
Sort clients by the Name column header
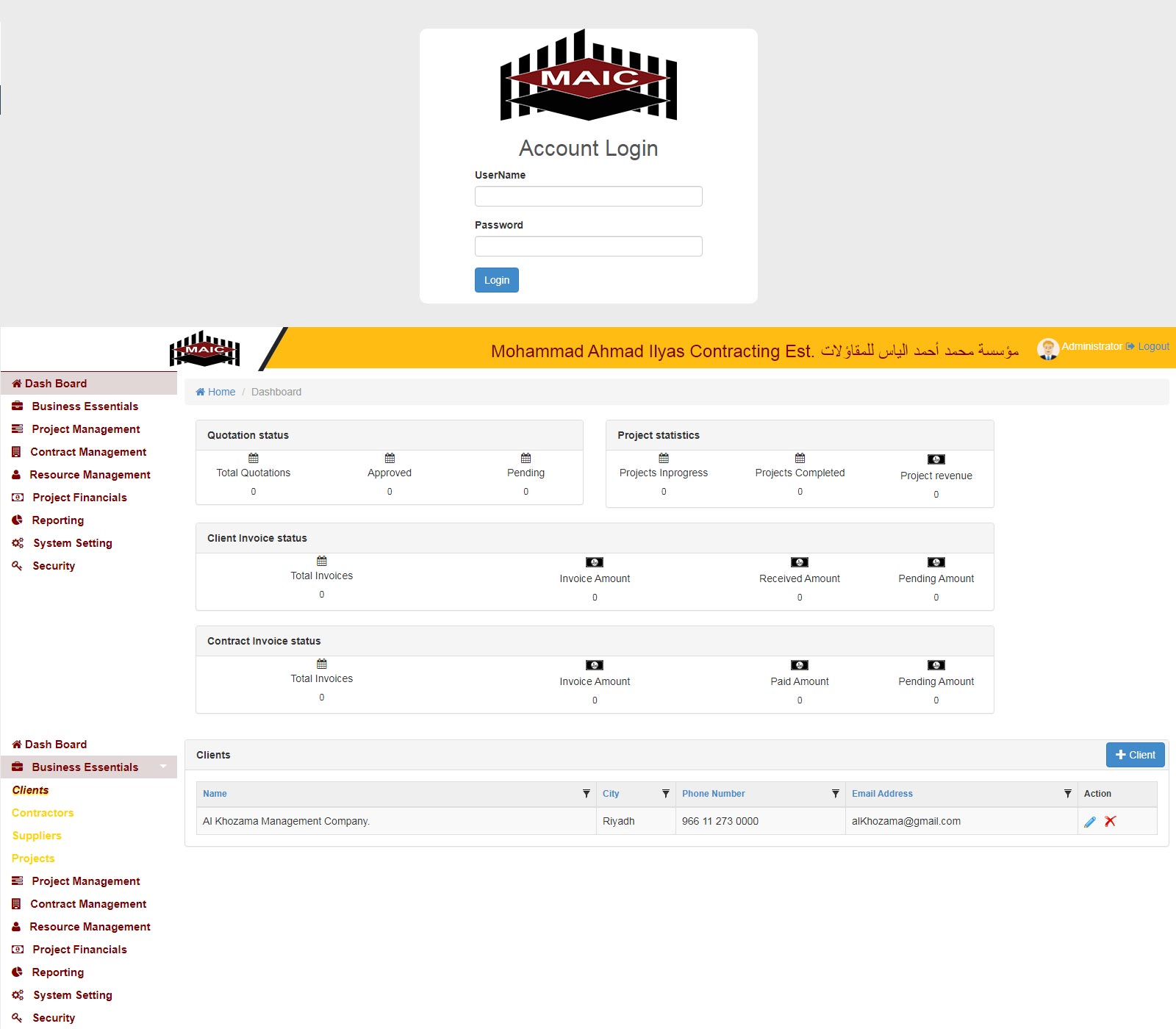click(215, 794)
